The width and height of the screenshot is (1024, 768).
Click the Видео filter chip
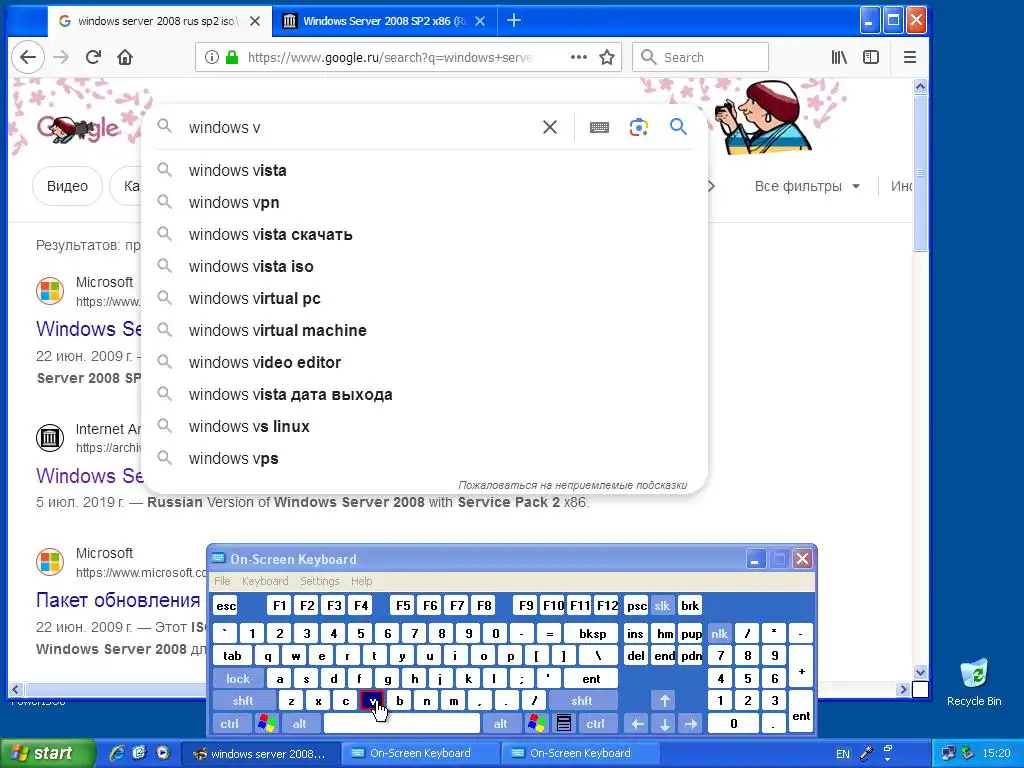tap(67, 186)
